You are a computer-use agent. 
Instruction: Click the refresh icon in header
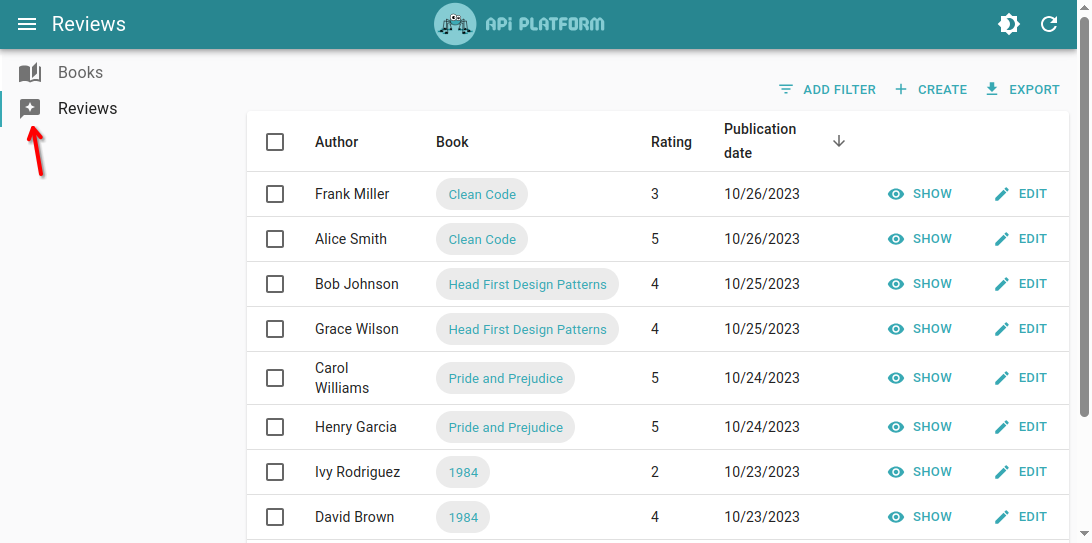pos(1049,24)
